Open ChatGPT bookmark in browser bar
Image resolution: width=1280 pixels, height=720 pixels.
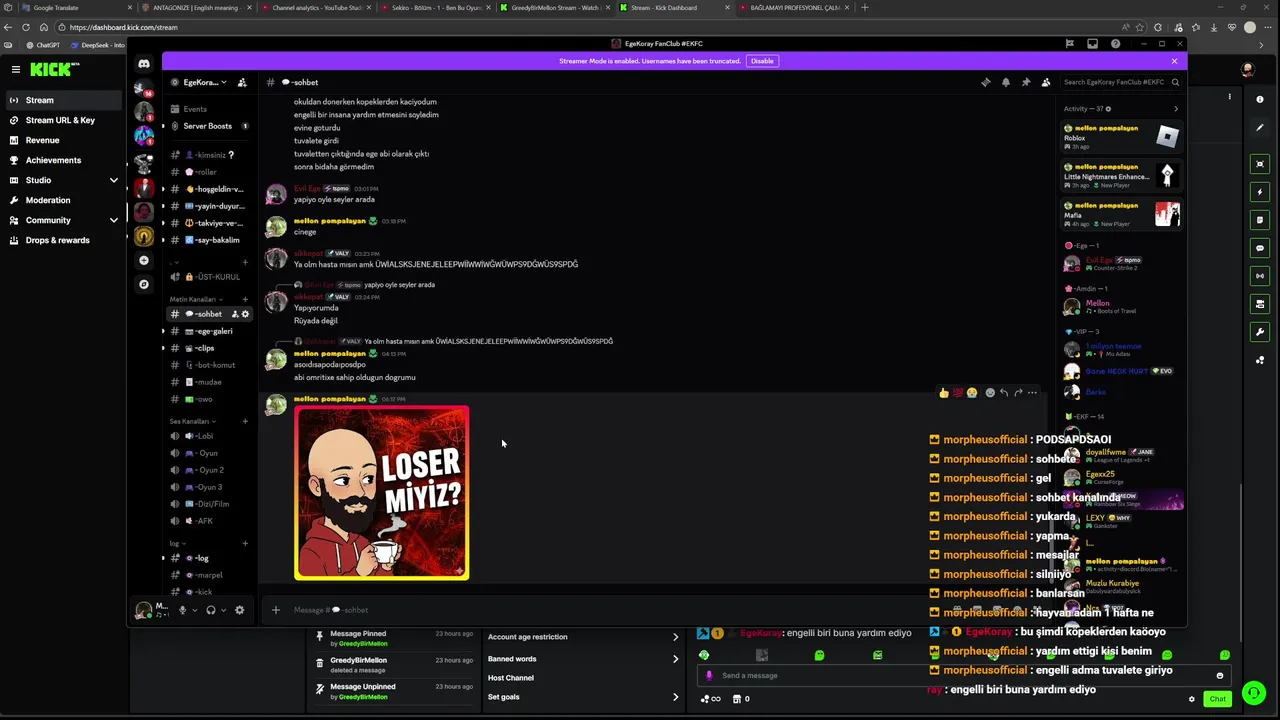pyautogui.click(x=43, y=45)
